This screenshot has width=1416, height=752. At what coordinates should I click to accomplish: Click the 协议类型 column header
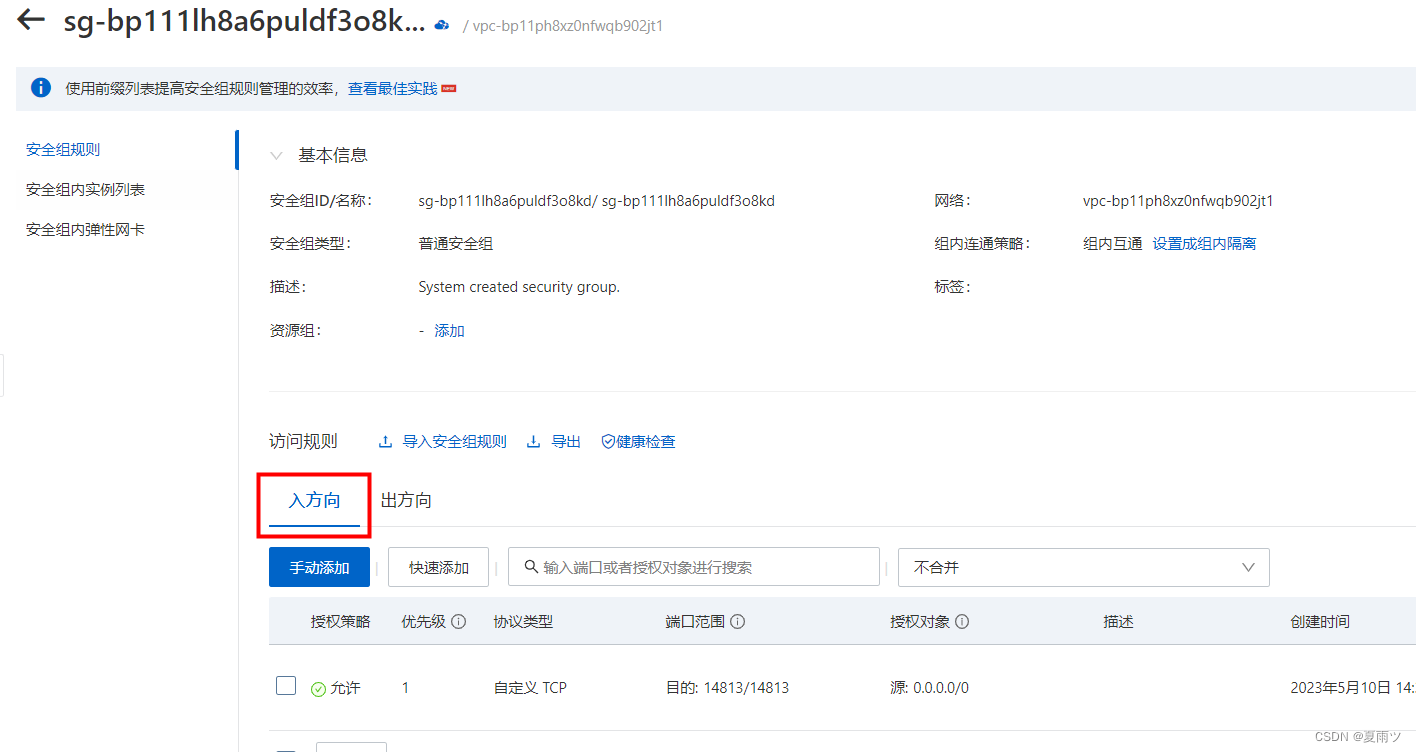coord(523,621)
